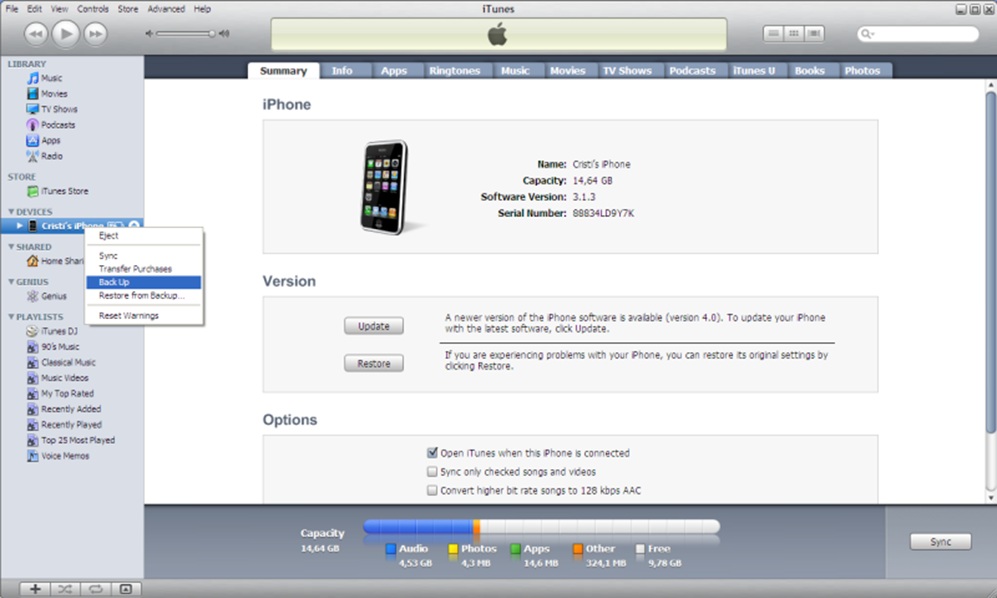Choose Reset Warnings from context menu

pos(144,316)
